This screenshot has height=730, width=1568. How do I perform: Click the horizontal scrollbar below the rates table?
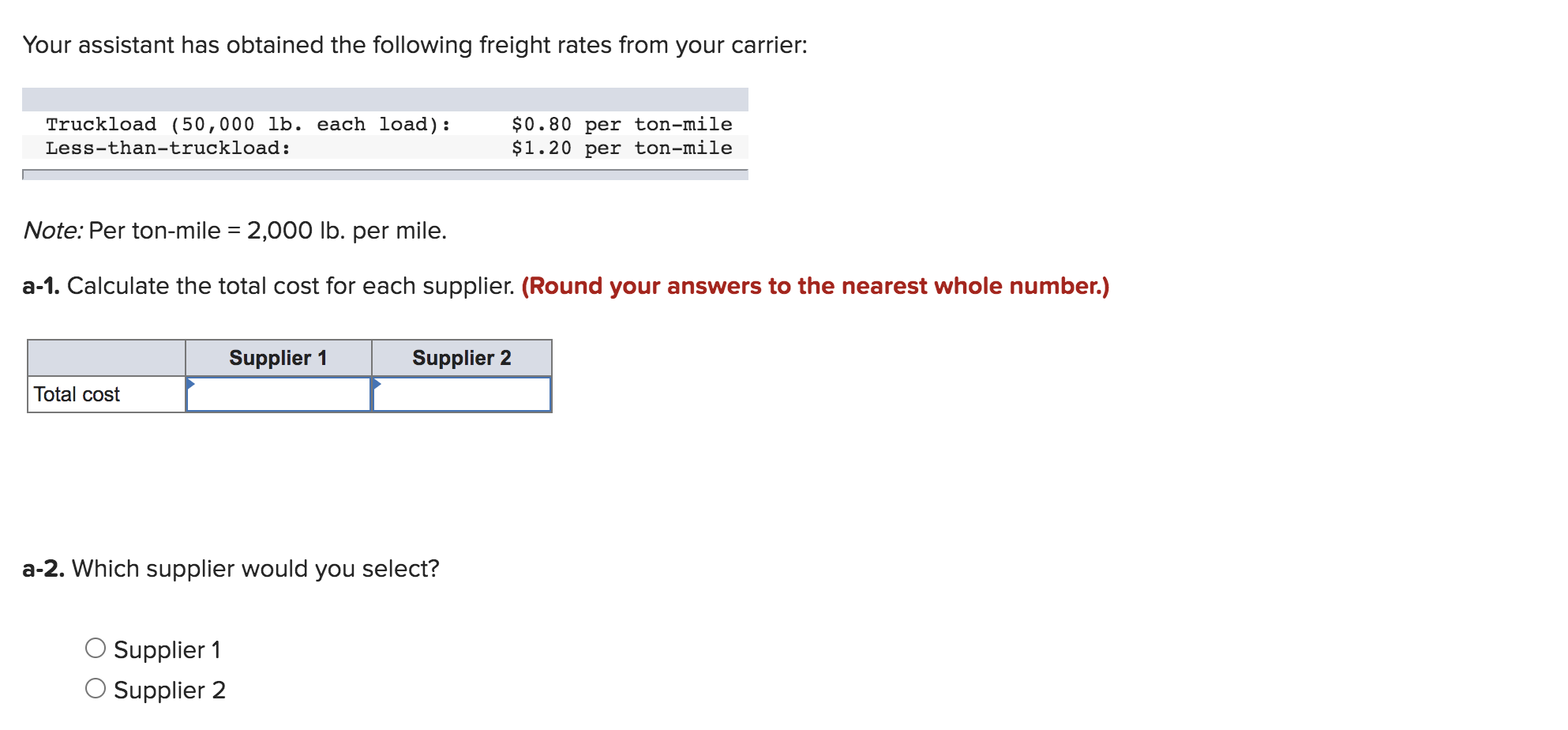coord(384,175)
